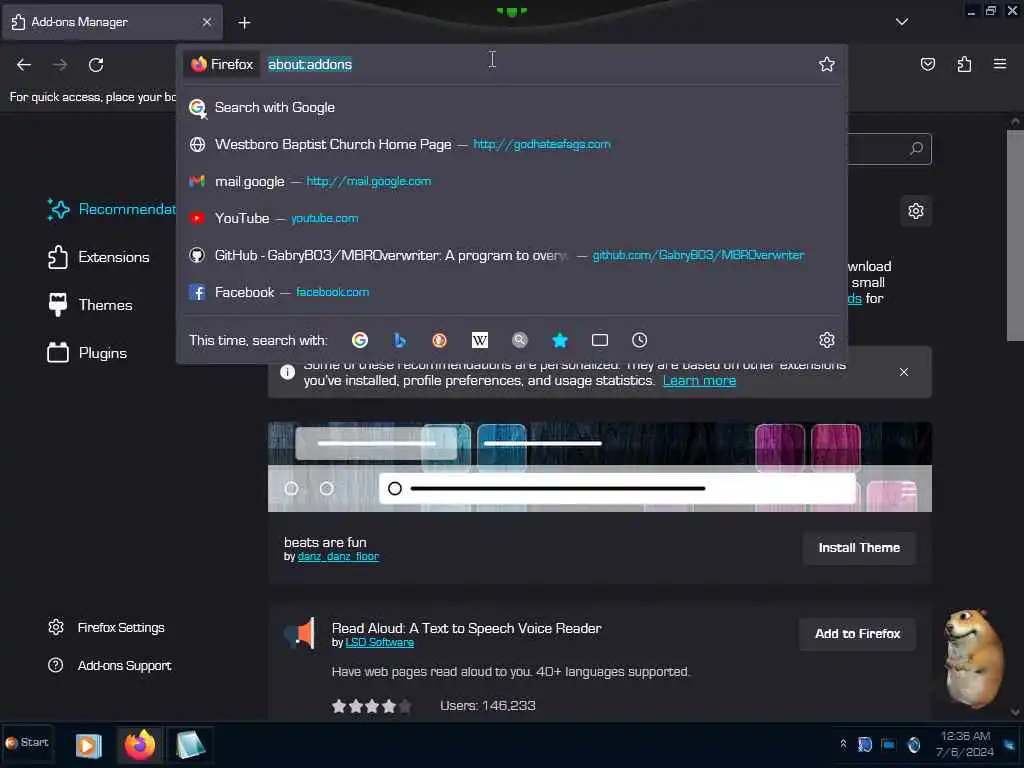This screenshot has width=1024, height=768.
Task: Bookmark this page with the star icon
Action: 827,64
